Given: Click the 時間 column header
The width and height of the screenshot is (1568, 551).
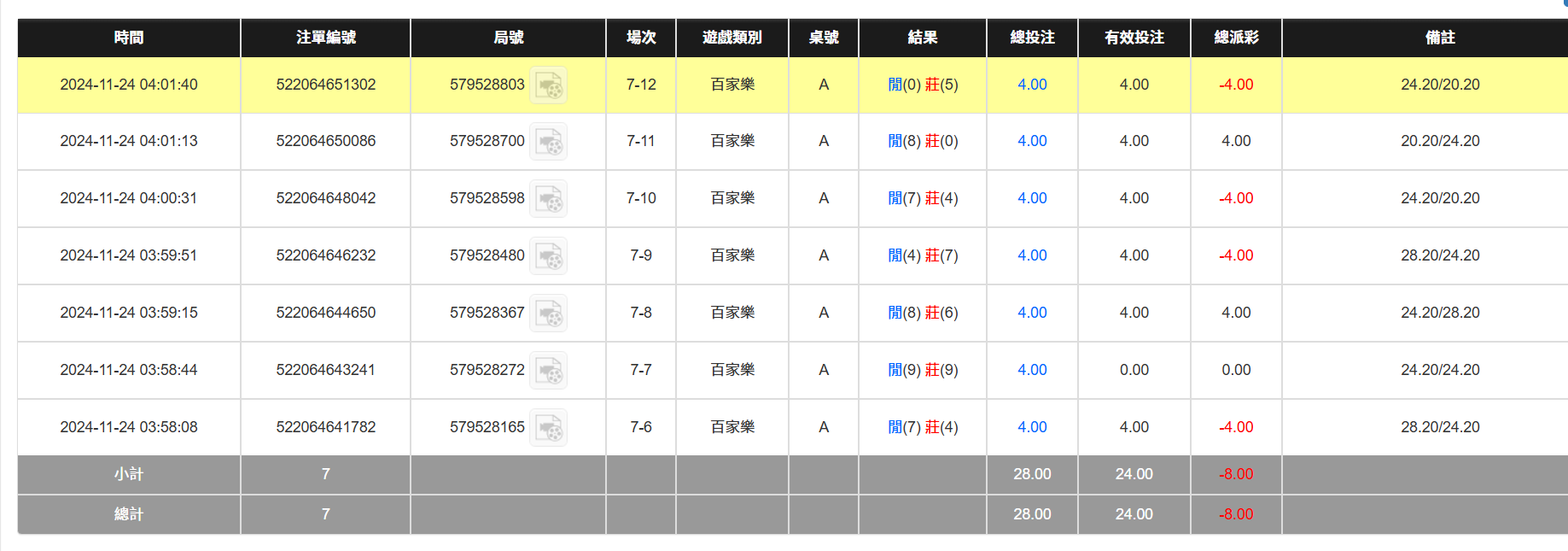Looking at the screenshot, I should pyautogui.click(x=129, y=38).
